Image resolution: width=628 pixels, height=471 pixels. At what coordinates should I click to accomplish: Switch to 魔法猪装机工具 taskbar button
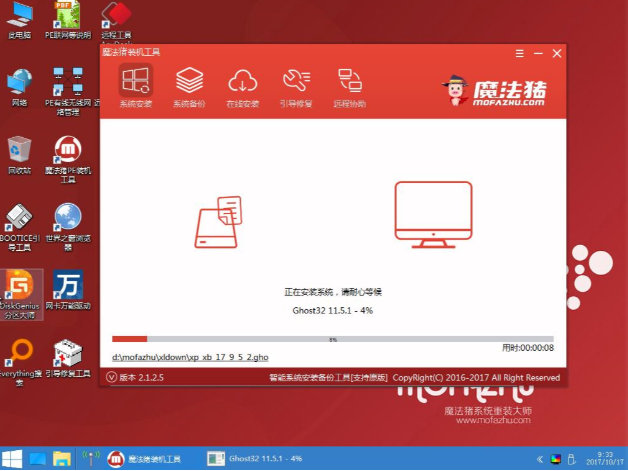[x=144, y=459]
